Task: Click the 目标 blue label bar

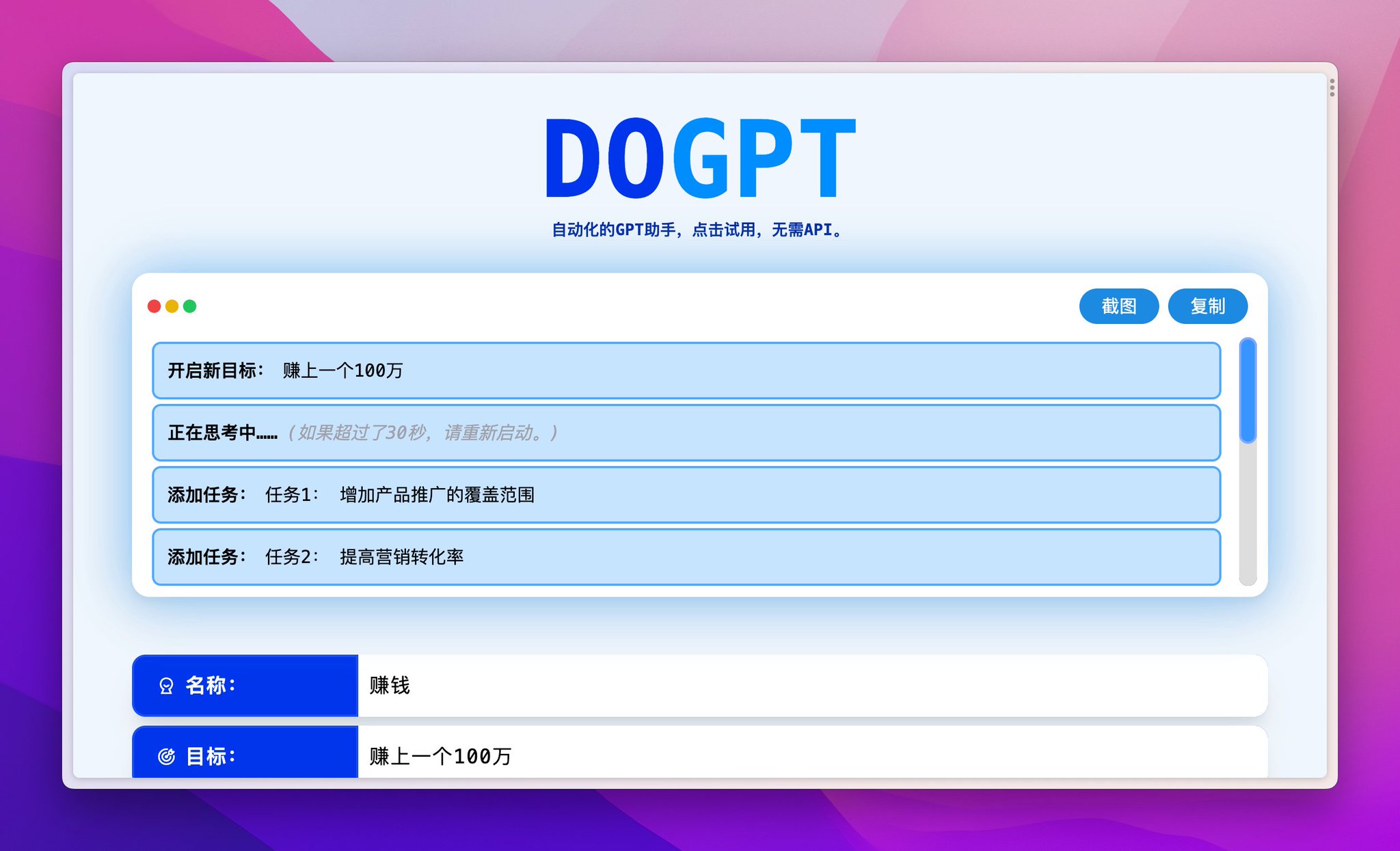Action: tap(244, 756)
